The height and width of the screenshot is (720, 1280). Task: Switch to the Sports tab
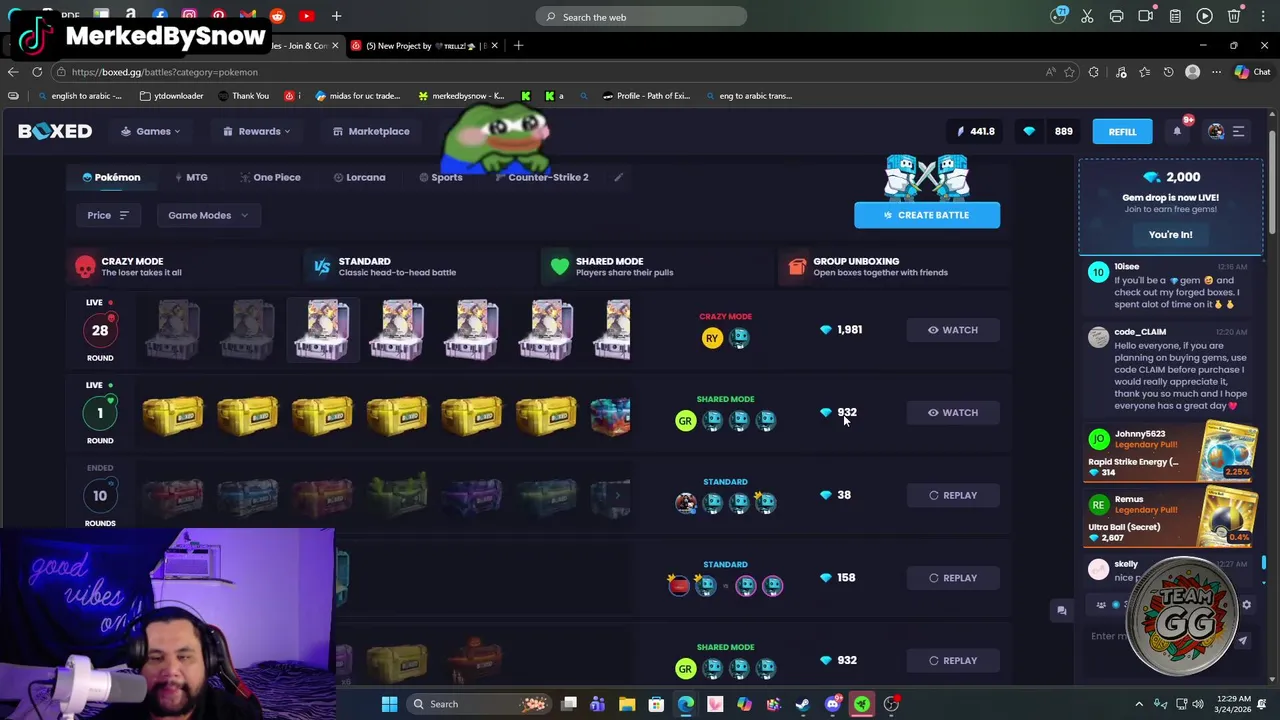(x=441, y=177)
